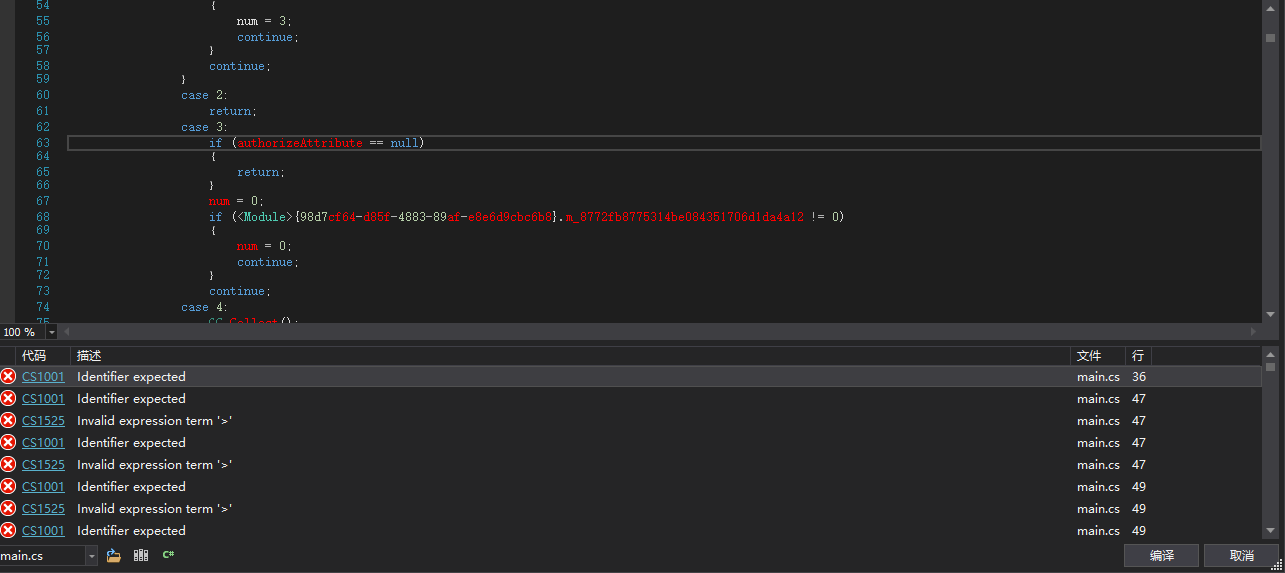Viewport: 1285px width, 573px height.
Task: Click the code editor's horizontal scroll right arrow
Action: (x=1253, y=331)
